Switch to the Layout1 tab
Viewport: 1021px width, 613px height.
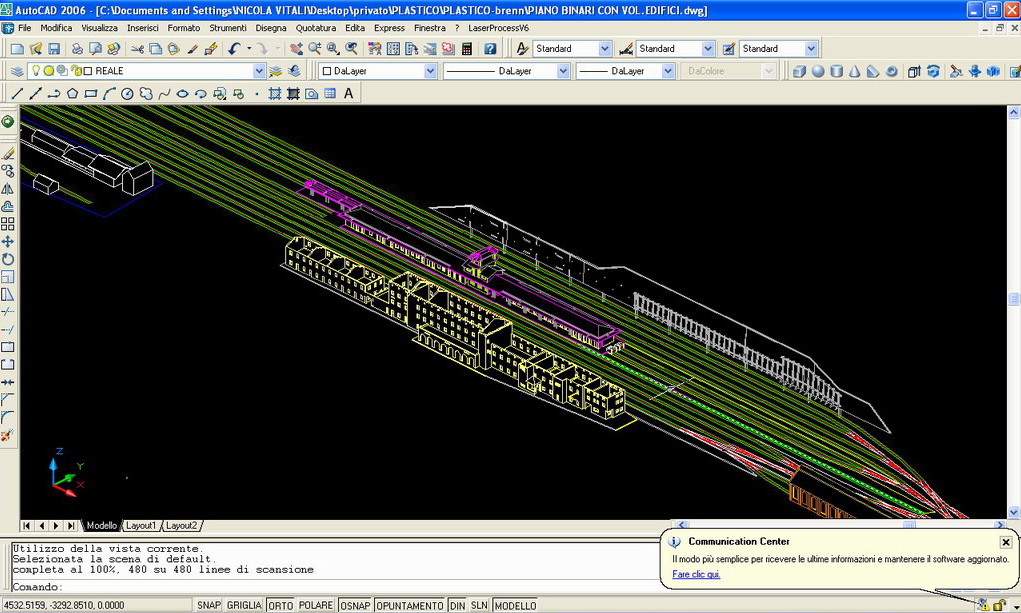pos(140,526)
